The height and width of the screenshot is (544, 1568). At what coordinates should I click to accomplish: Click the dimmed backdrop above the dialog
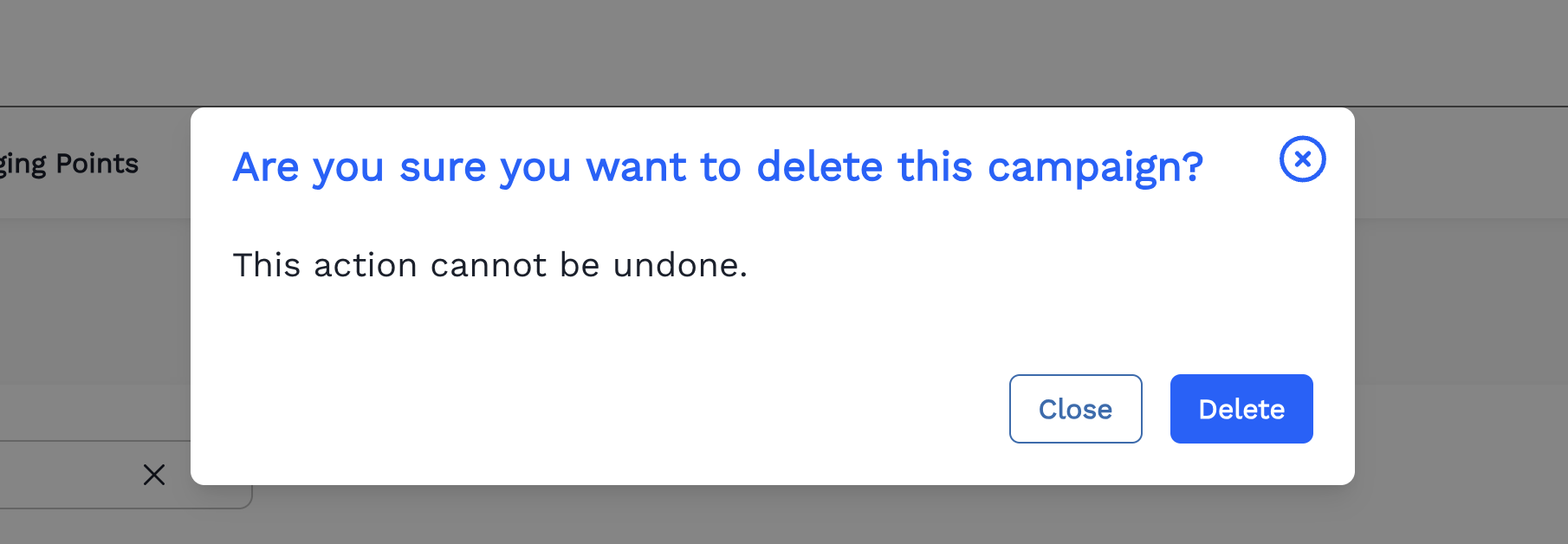(x=780, y=52)
